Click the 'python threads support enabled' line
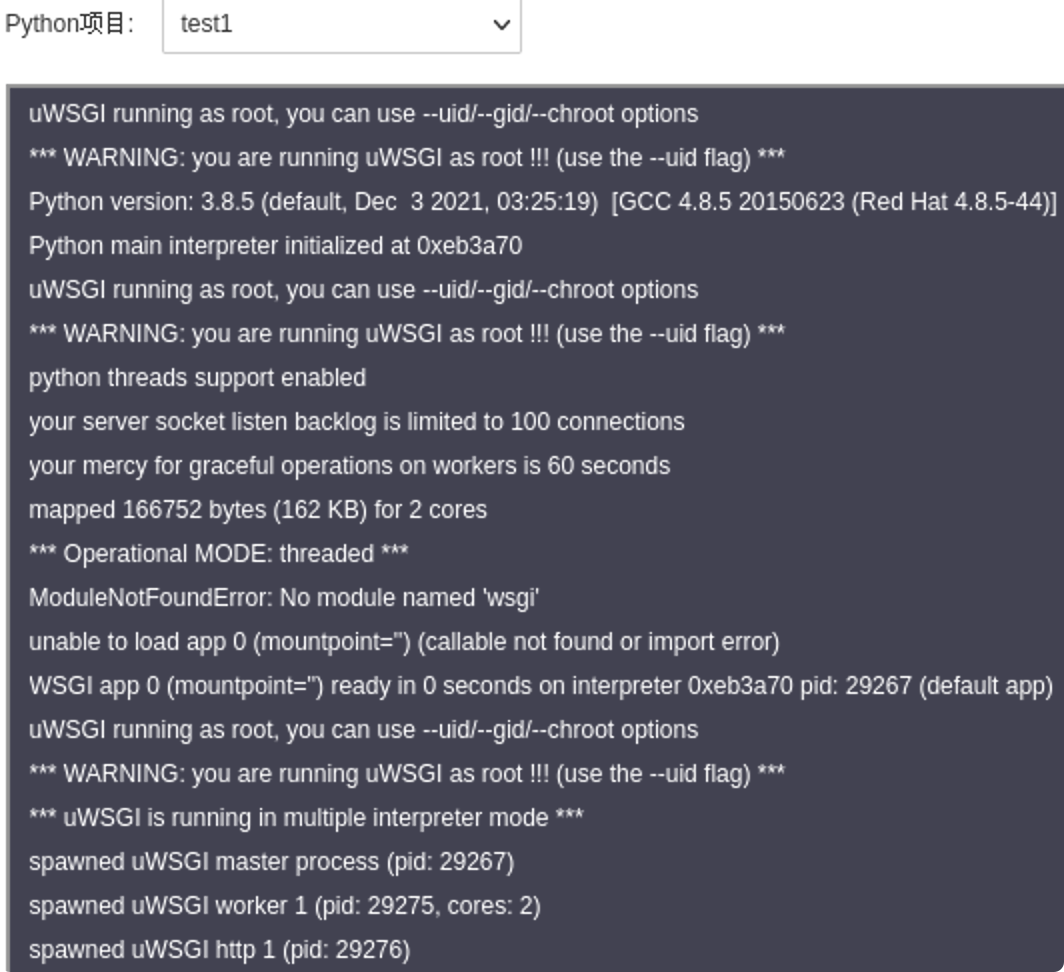This screenshot has height=972, width=1064. click(x=197, y=378)
